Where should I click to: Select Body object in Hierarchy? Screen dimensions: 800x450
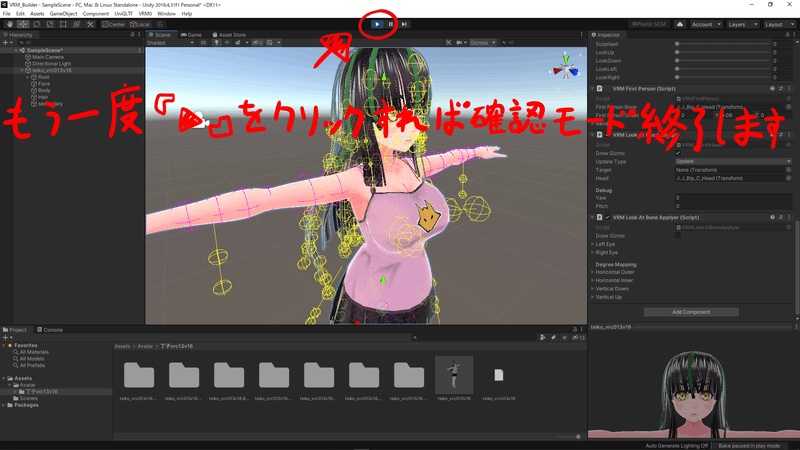click(x=44, y=90)
